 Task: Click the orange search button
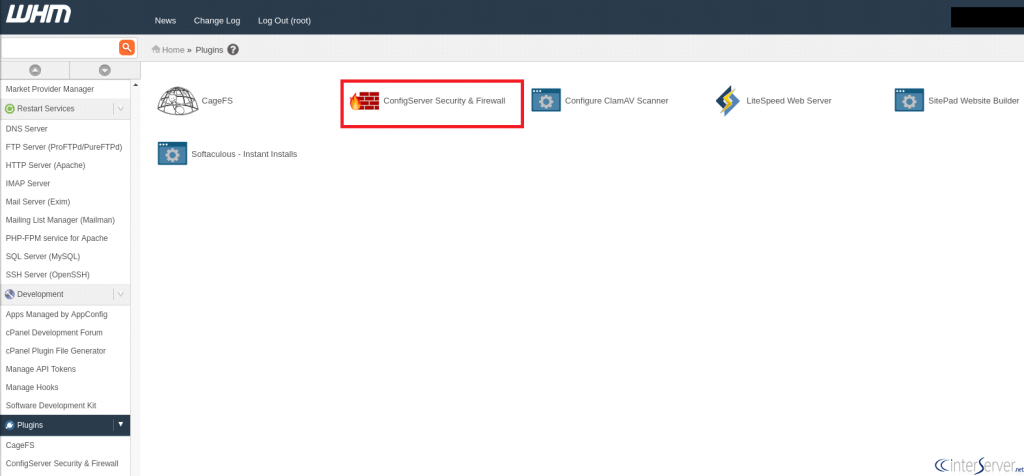pyautogui.click(x=127, y=47)
